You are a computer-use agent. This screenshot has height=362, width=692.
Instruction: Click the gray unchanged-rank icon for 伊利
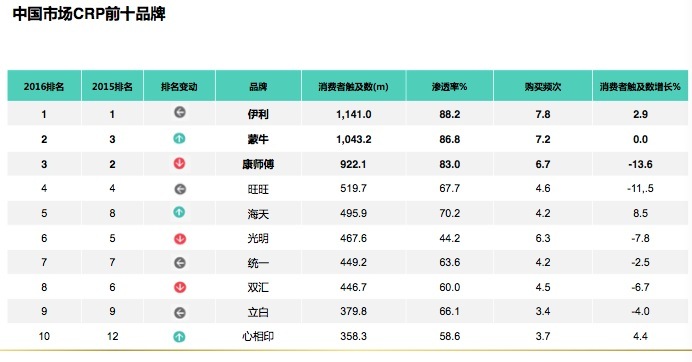click(x=179, y=113)
